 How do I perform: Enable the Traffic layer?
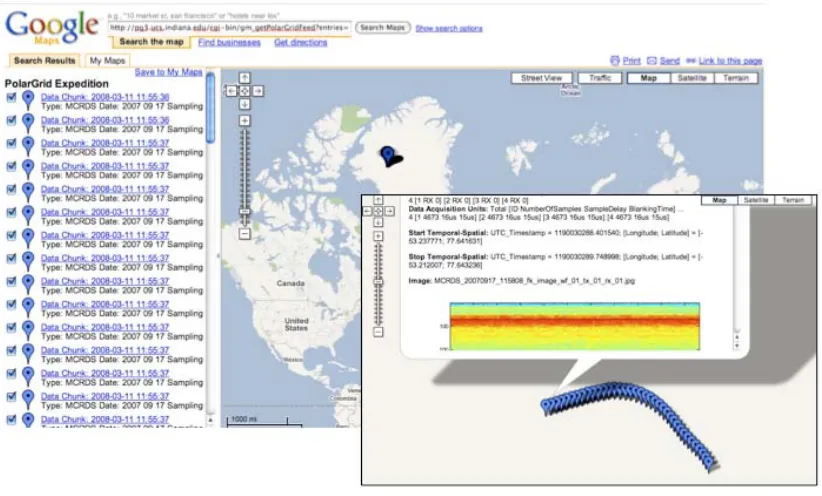(x=600, y=78)
